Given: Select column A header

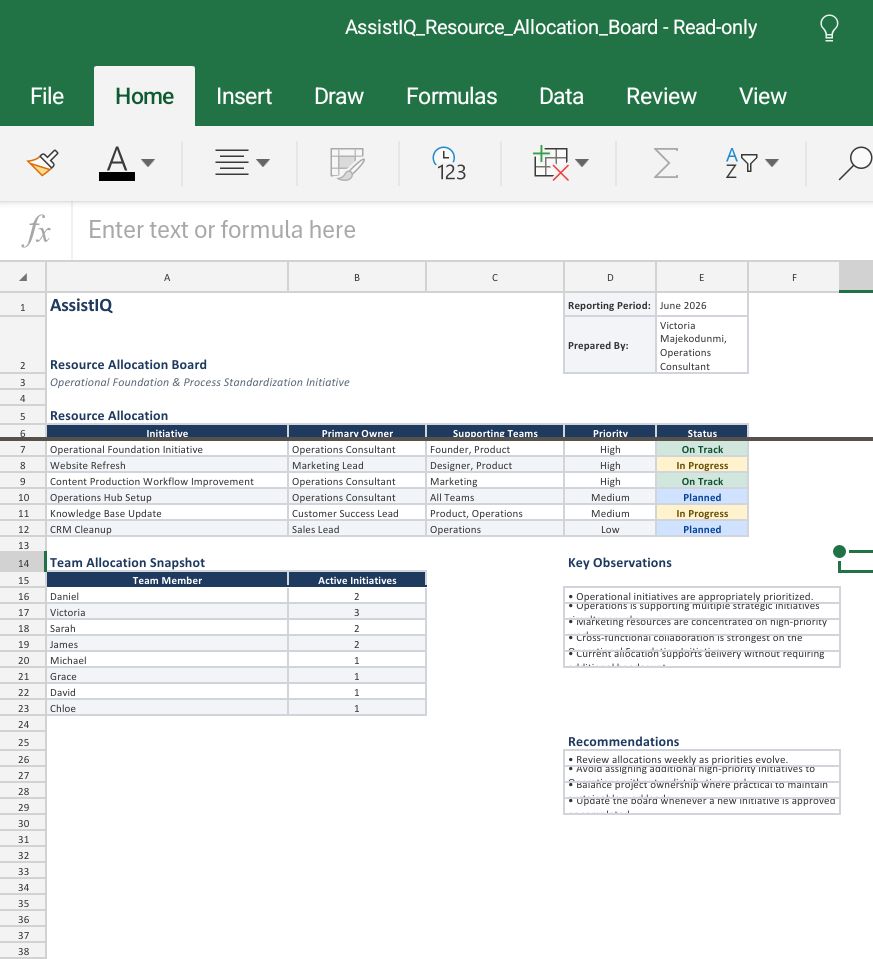Looking at the screenshot, I should [167, 278].
